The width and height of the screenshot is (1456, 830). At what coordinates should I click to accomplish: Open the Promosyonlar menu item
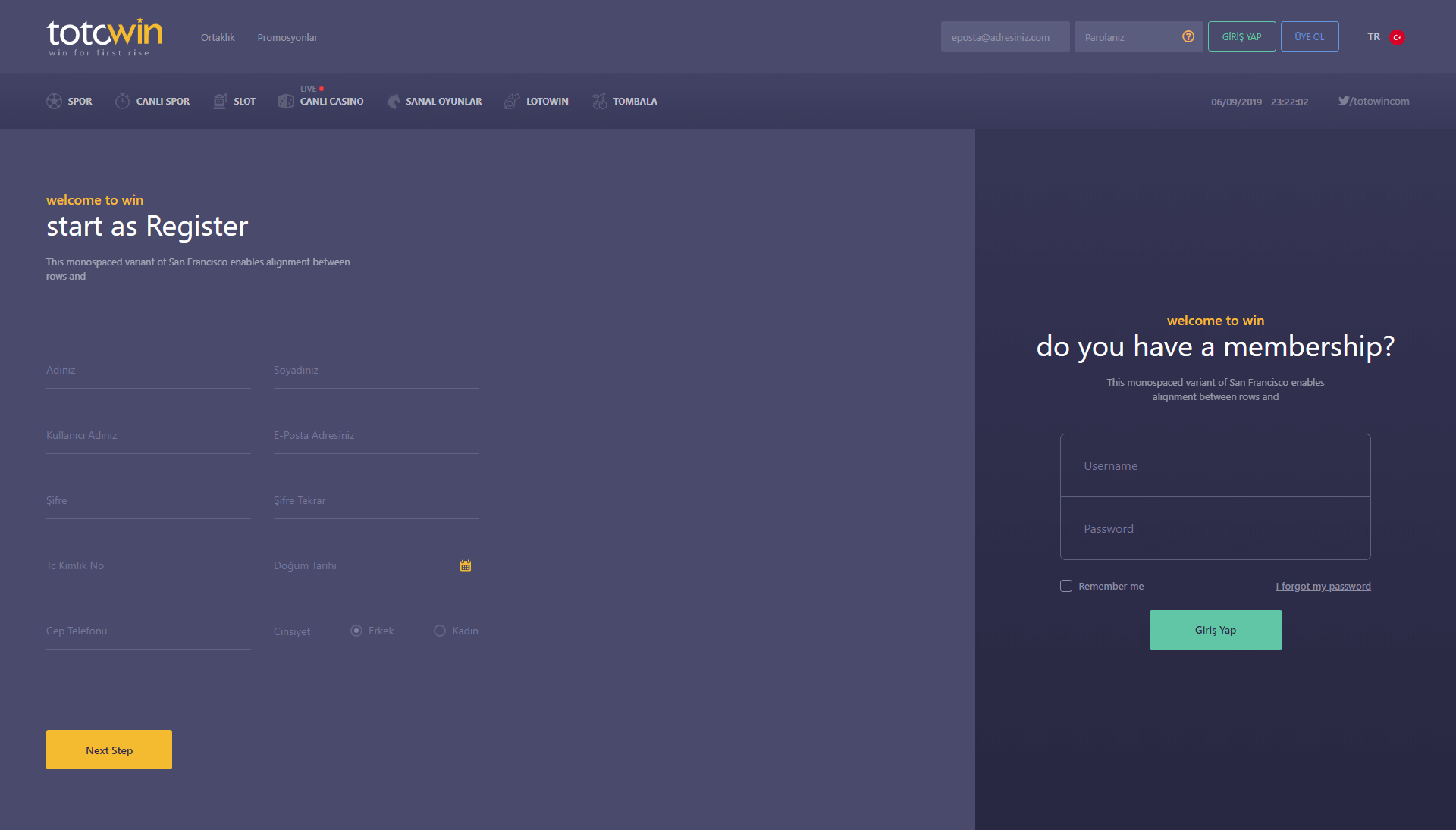[287, 37]
